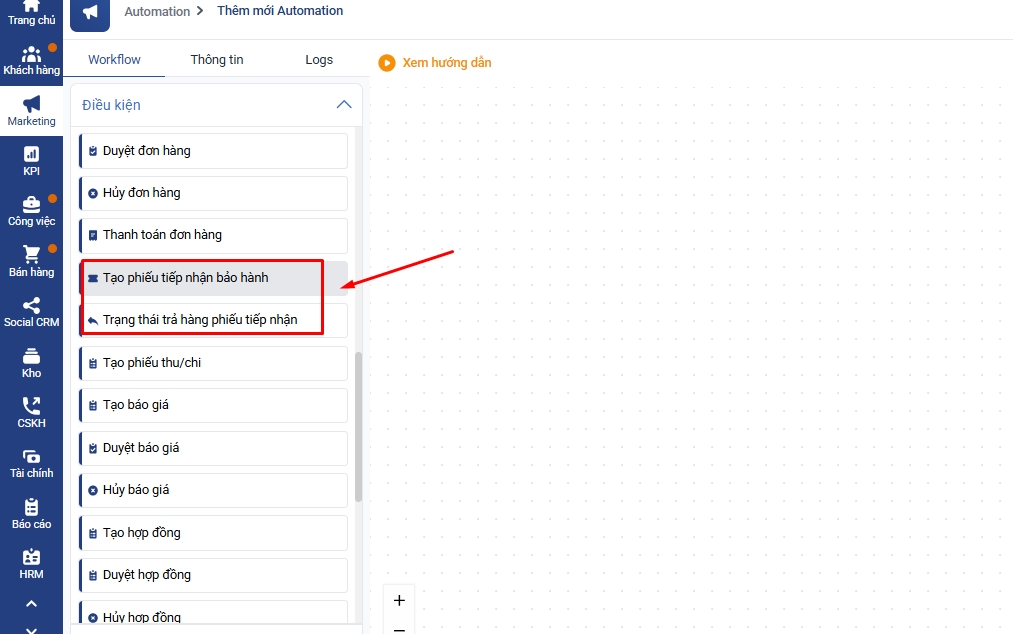The image size is (1013, 634).
Task: Zoom in canvas with plus button
Action: [x=399, y=600]
